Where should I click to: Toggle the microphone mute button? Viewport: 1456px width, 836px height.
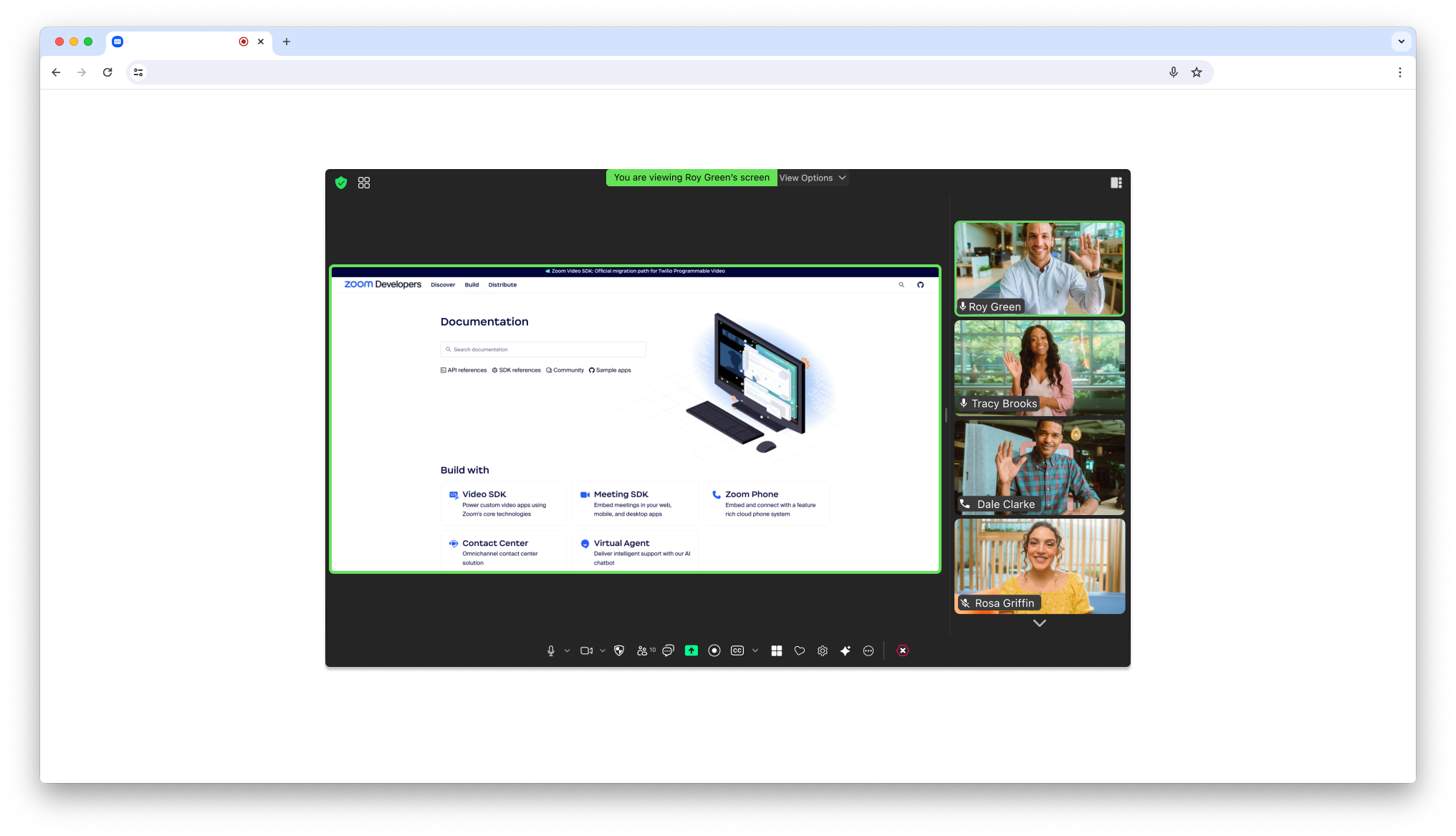click(x=550, y=650)
